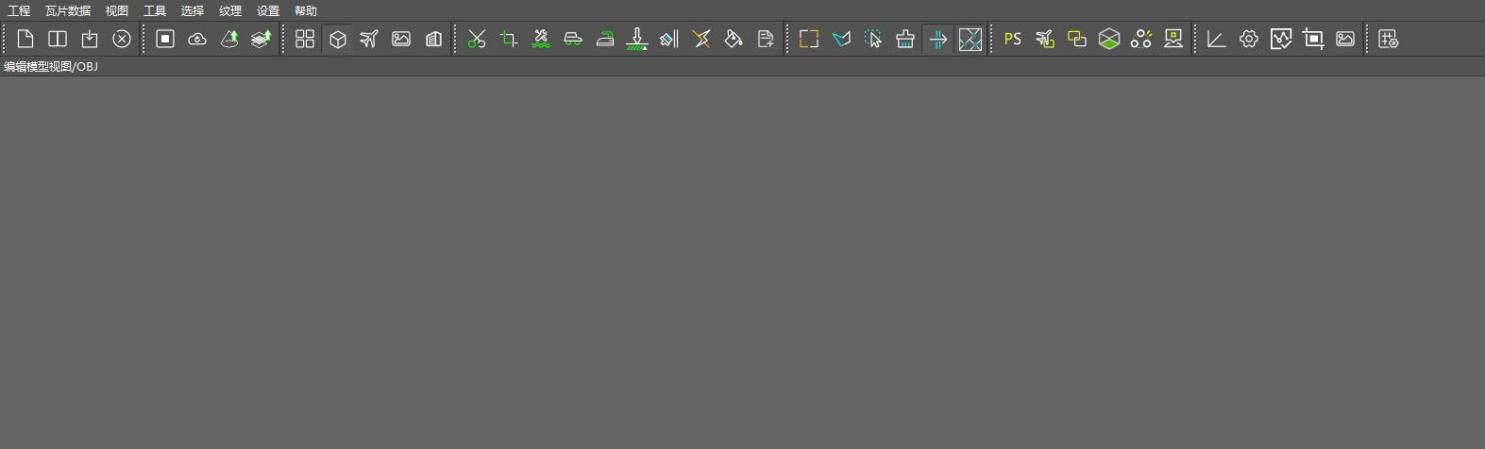Open the settings gear icon
The width and height of the screenshot is (1485, 449).
1249,39
